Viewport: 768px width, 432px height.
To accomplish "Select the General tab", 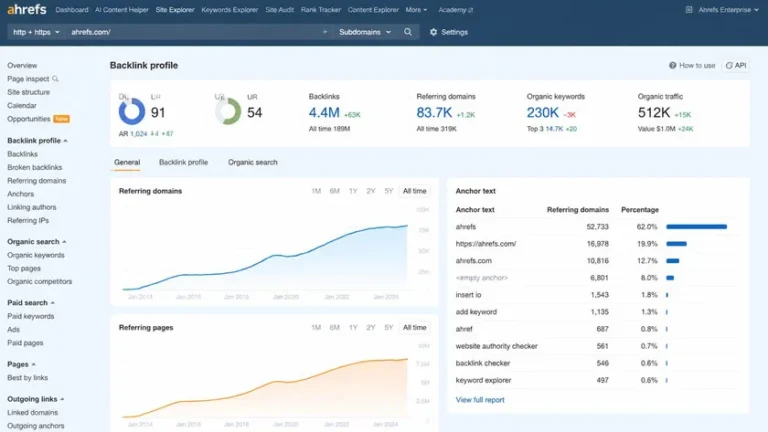I will 127,162.
